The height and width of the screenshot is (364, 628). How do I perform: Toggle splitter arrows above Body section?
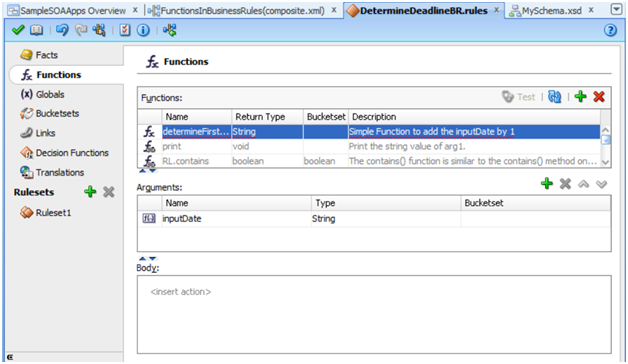147,259
